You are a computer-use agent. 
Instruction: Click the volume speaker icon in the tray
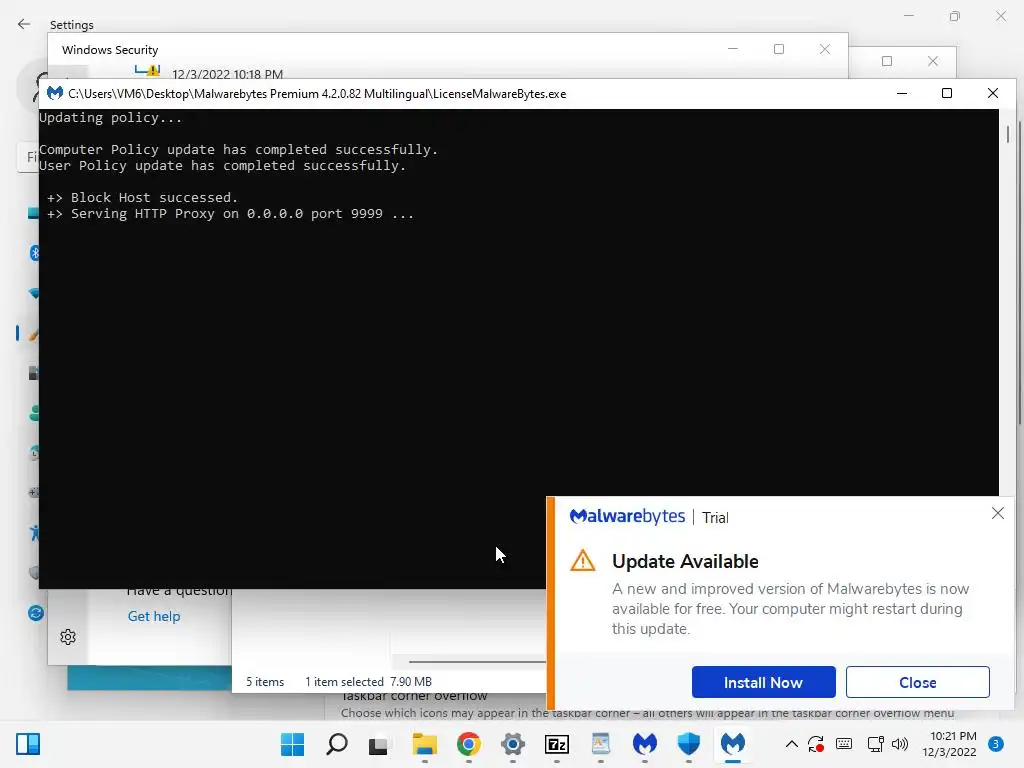pyautogui.click(x=900, y=744)
